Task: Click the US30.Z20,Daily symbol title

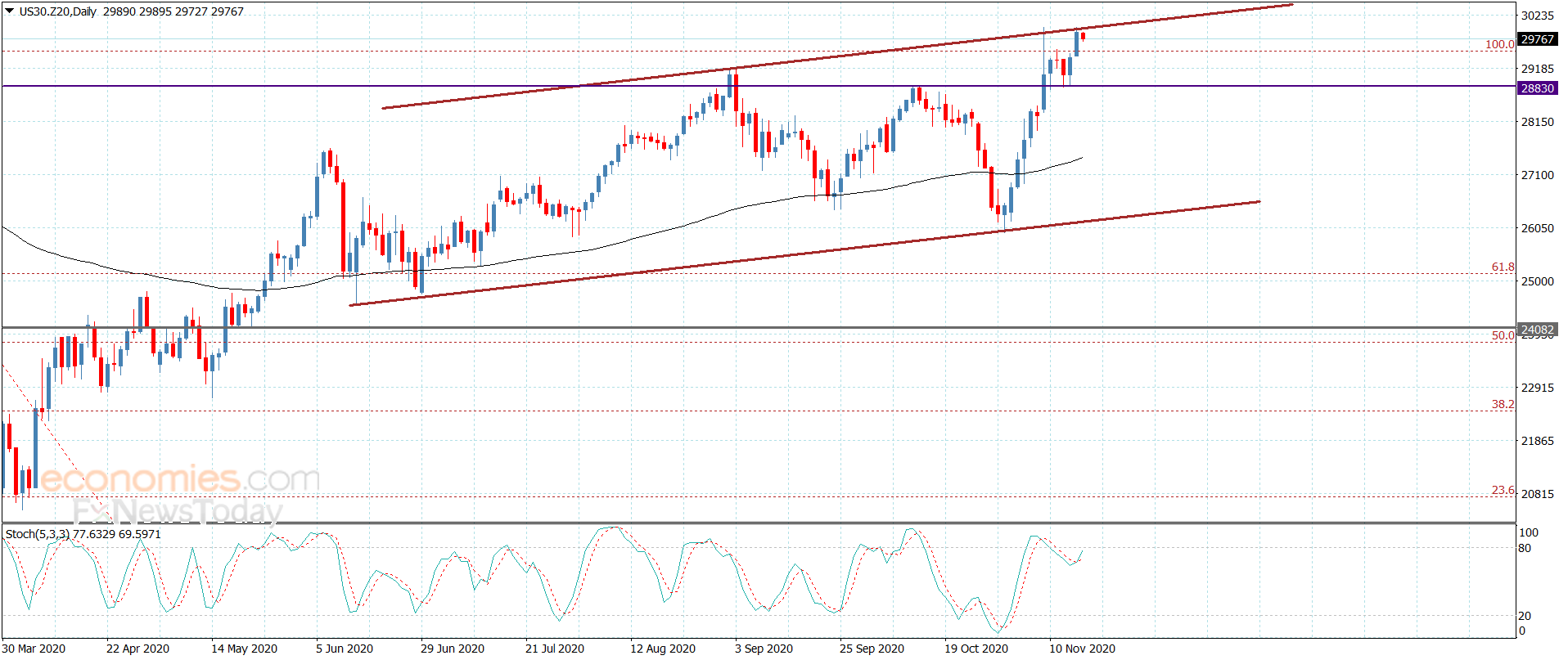Action: [57, 11]
